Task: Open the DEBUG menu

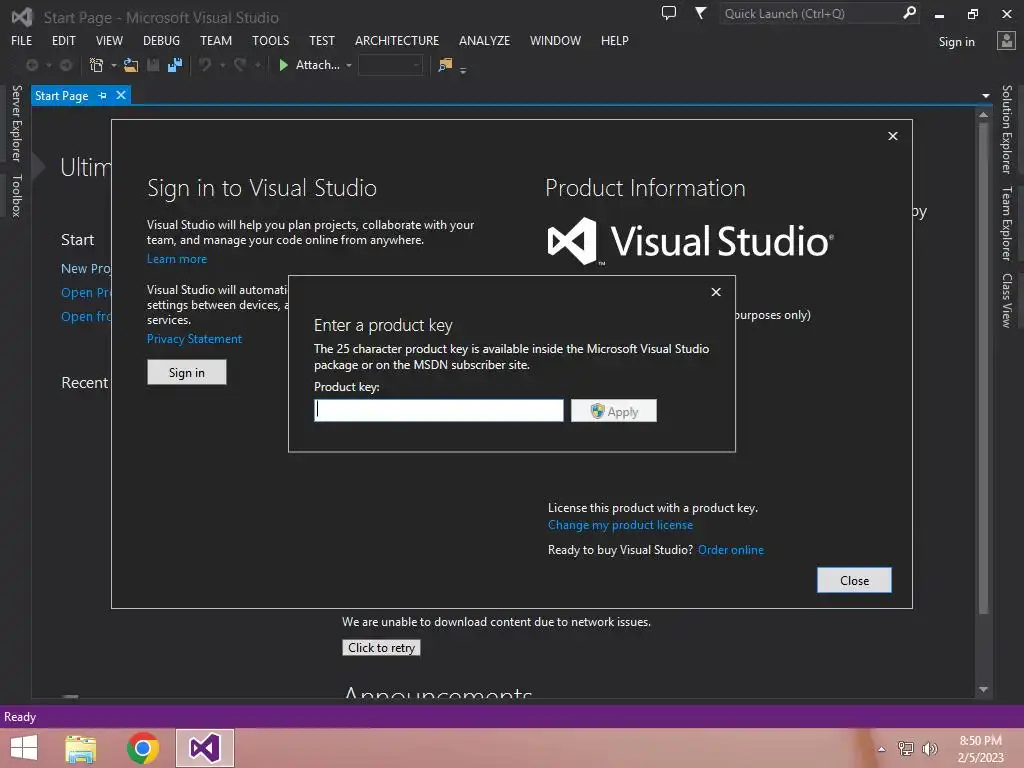Action: pyautogui.click(x=161, y=40)
